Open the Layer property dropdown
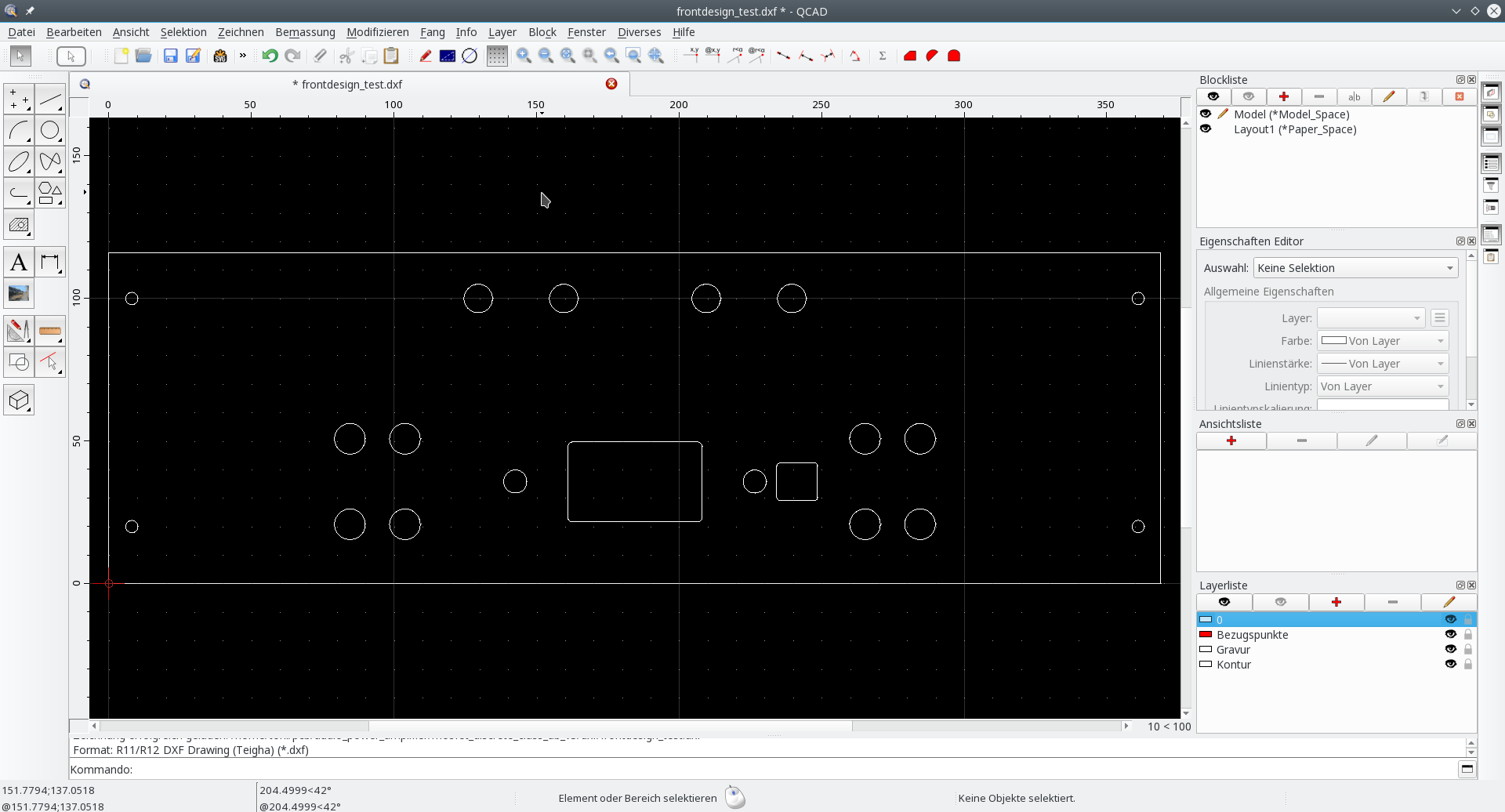Screen dimensions: 1505x812 1371,318
